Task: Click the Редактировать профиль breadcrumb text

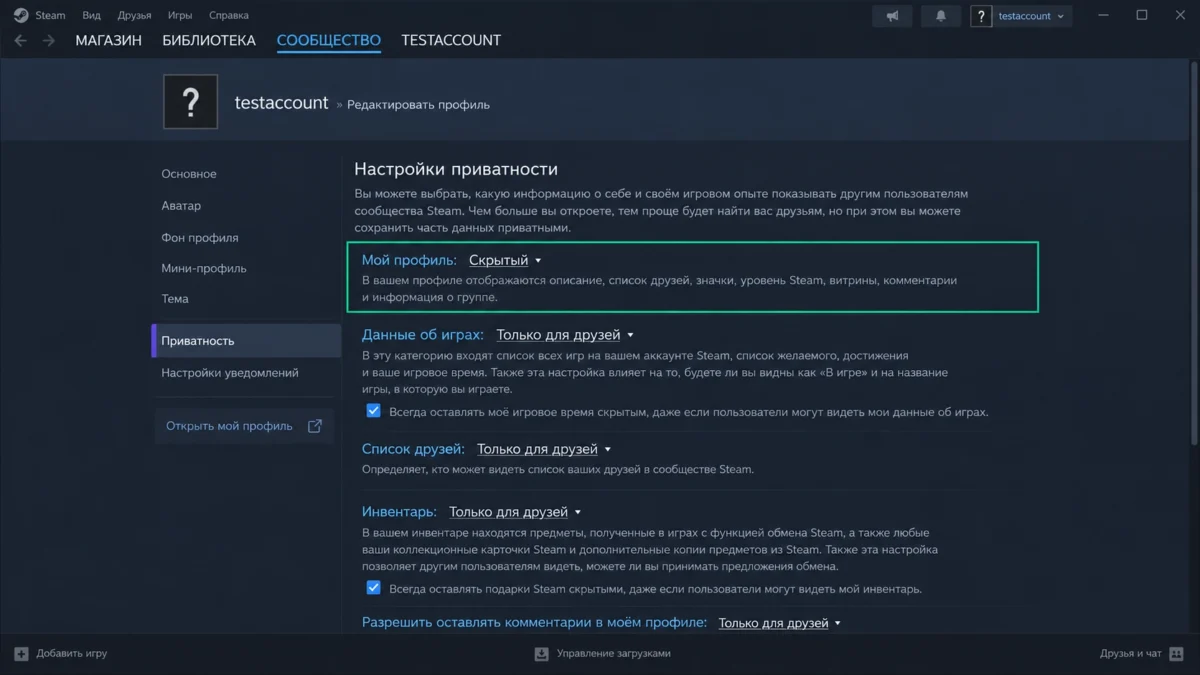Action: click(x=418, y=105)
